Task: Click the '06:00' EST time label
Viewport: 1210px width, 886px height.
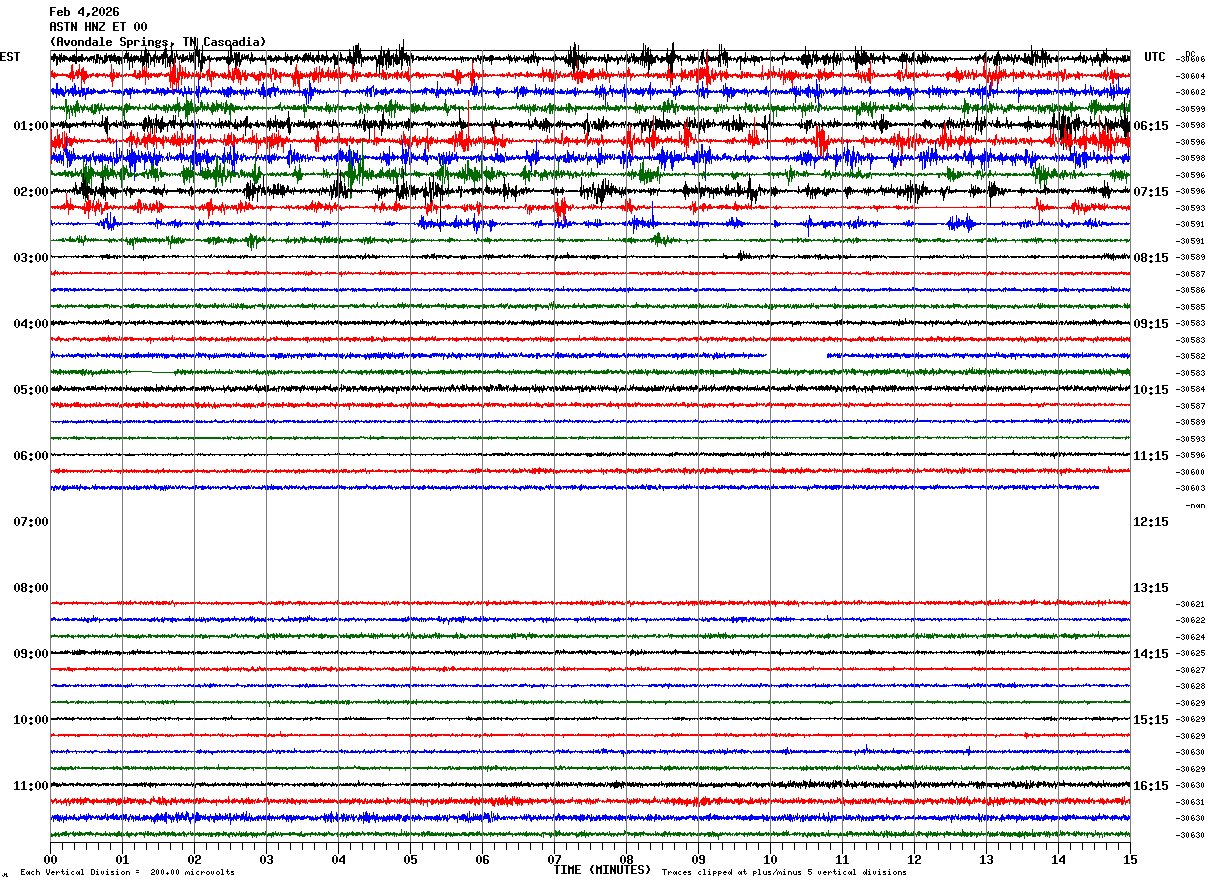Action: point(31,456)
